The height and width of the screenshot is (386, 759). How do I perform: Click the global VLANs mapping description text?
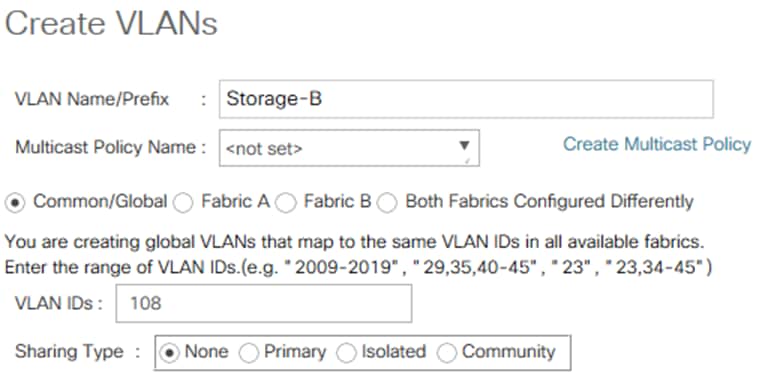[x=354, y=241]
